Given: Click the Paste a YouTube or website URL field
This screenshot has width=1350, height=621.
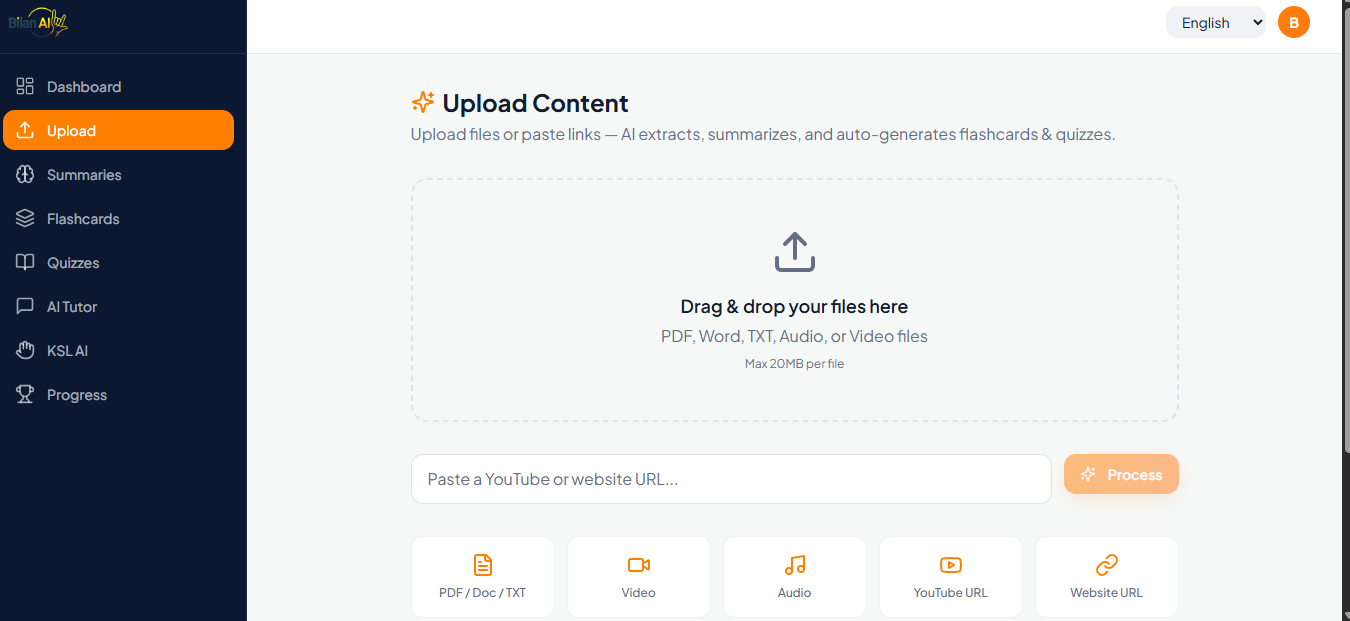Looking at the screenshot, I should click(x=731, y=479).
